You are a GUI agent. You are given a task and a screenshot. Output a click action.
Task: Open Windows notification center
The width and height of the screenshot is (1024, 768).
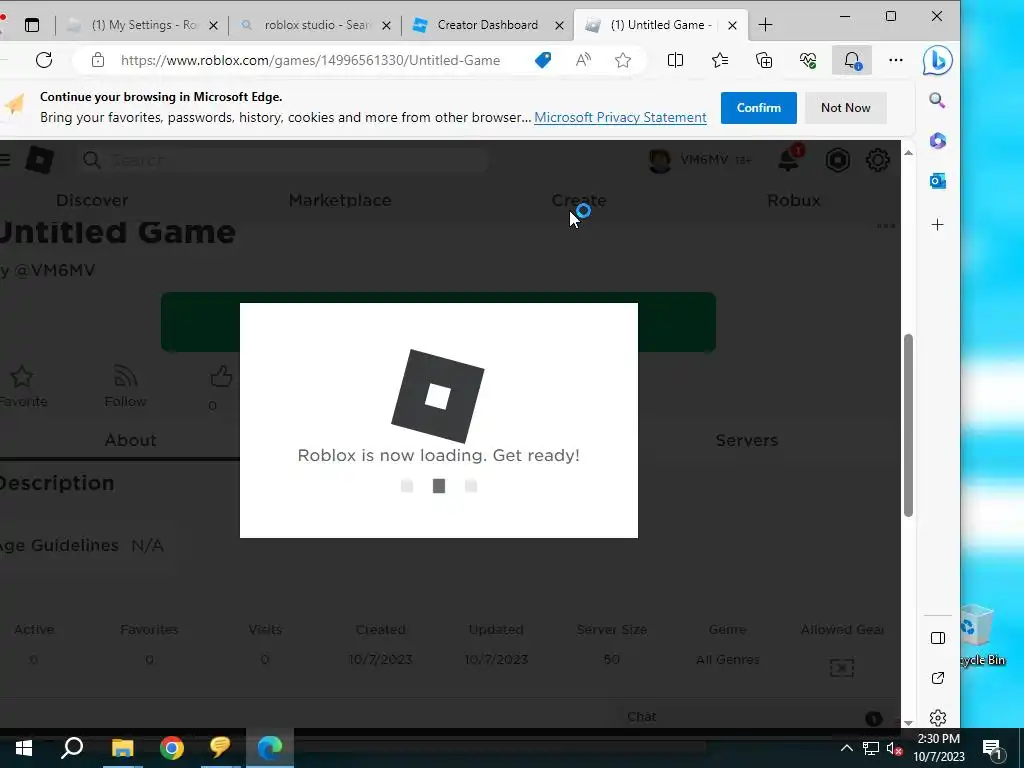click(x=993, y=749)
